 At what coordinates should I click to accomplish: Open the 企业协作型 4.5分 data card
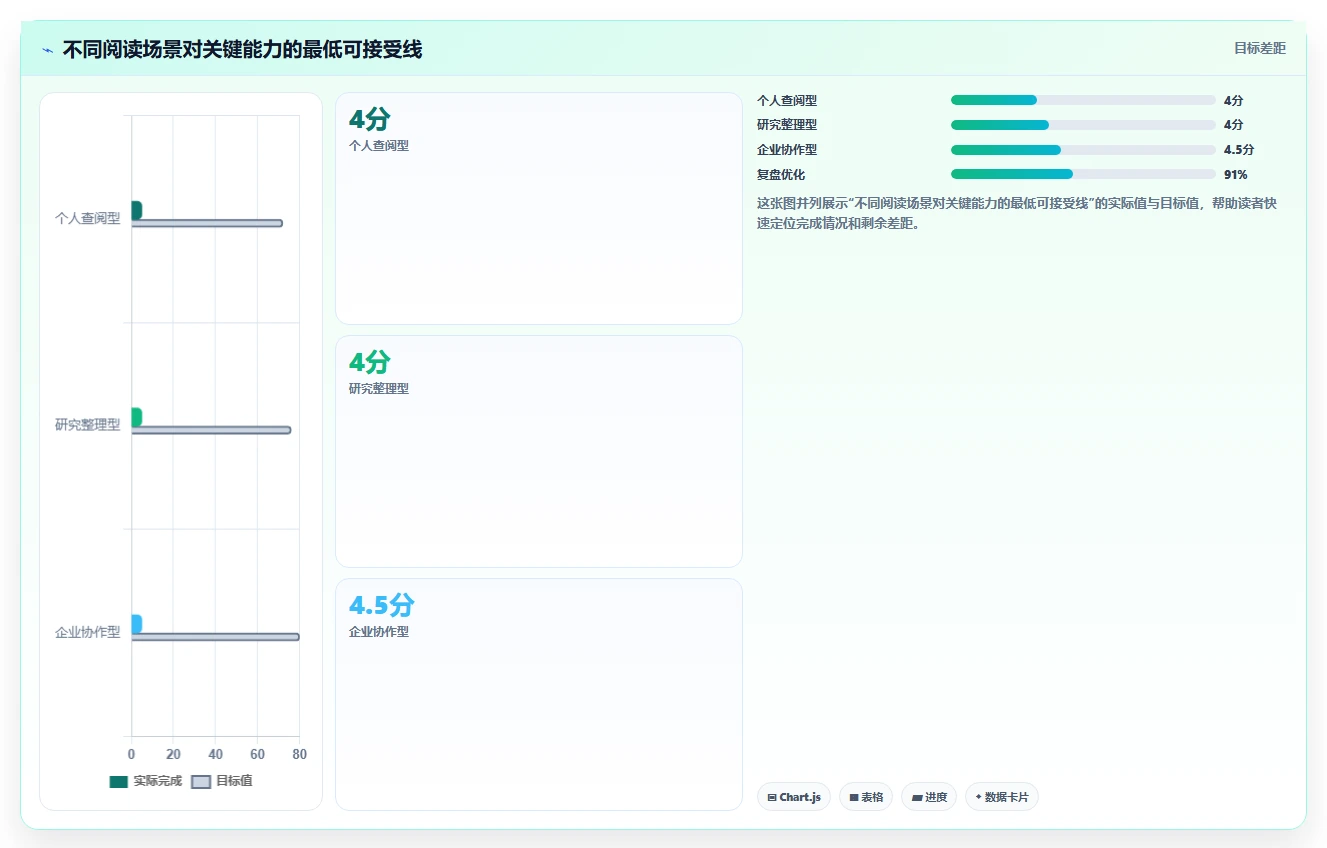[x=539, y=694]
